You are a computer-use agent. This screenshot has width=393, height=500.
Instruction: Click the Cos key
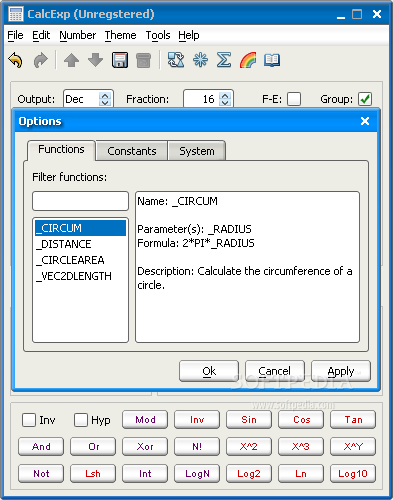coord(301,420)
